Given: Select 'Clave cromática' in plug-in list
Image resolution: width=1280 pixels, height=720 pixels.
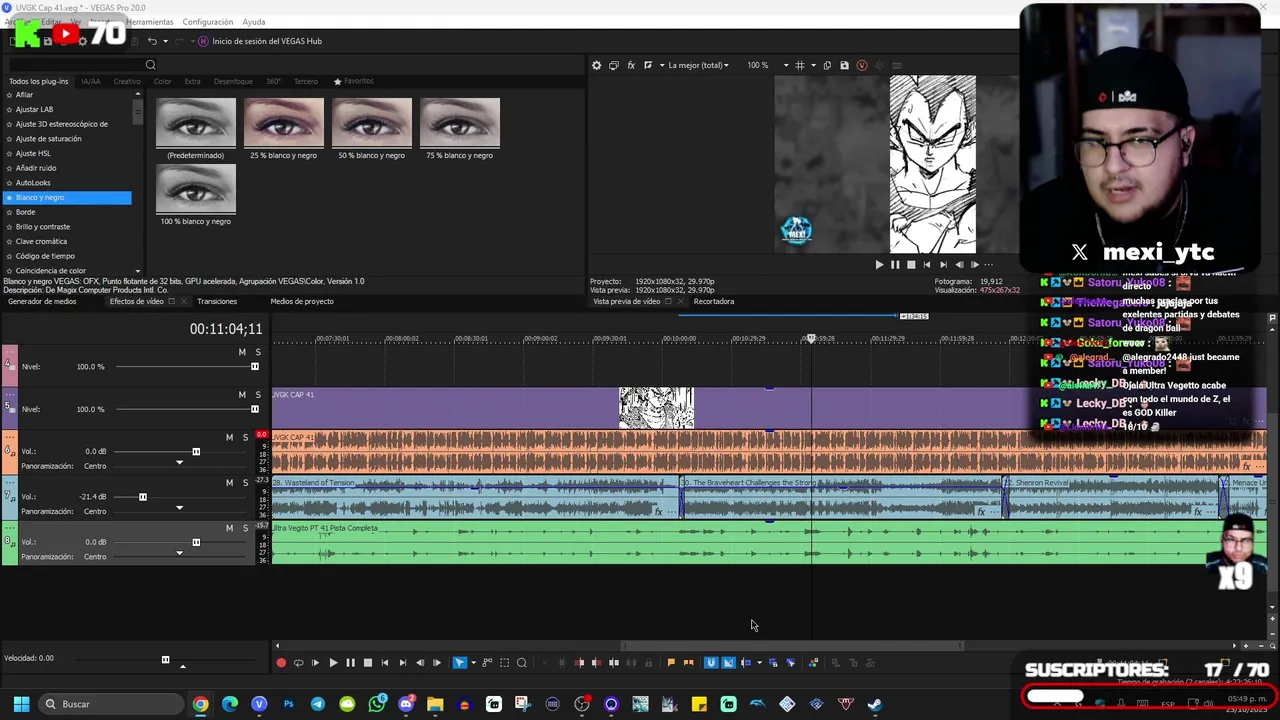Looking at the screenshot, I should click(41, 241).
